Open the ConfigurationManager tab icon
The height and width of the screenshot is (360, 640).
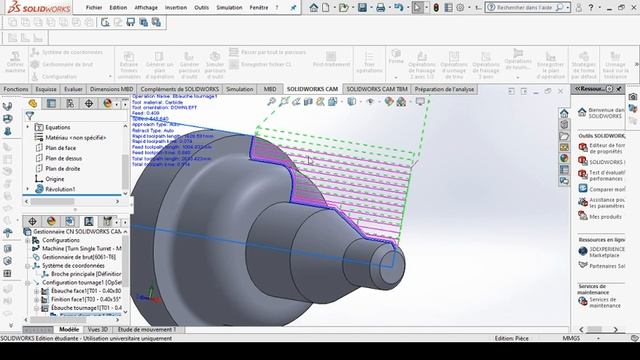pos(70,104)
